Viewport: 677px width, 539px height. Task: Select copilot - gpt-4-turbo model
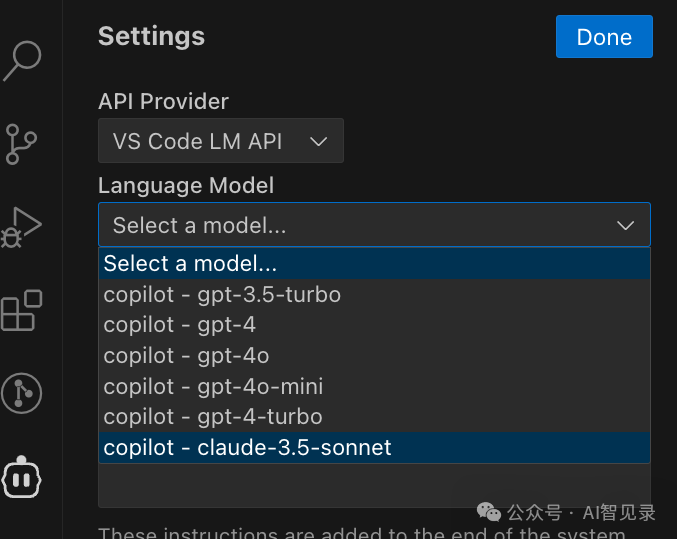213,416
